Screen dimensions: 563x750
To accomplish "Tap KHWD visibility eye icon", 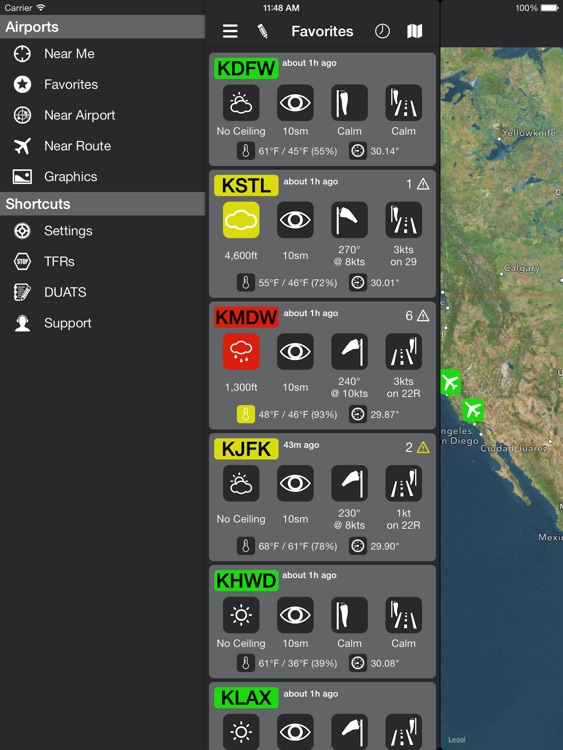I will (x=295, y=615).
